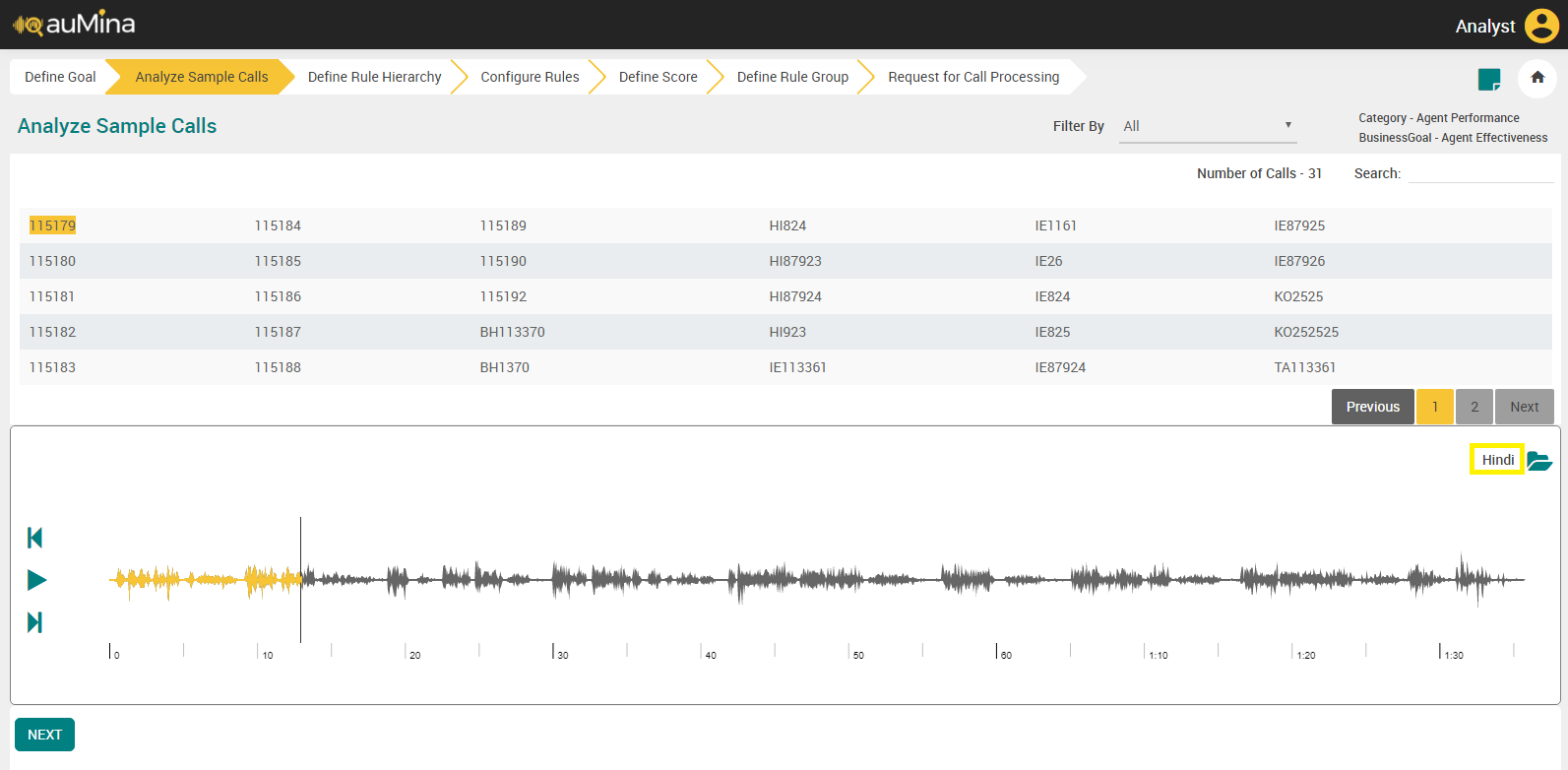The height and width of the screenshot is (770, 1568).
Task: Click the Previous page button
Action: pyautogui.click(x=1373, y=407)
